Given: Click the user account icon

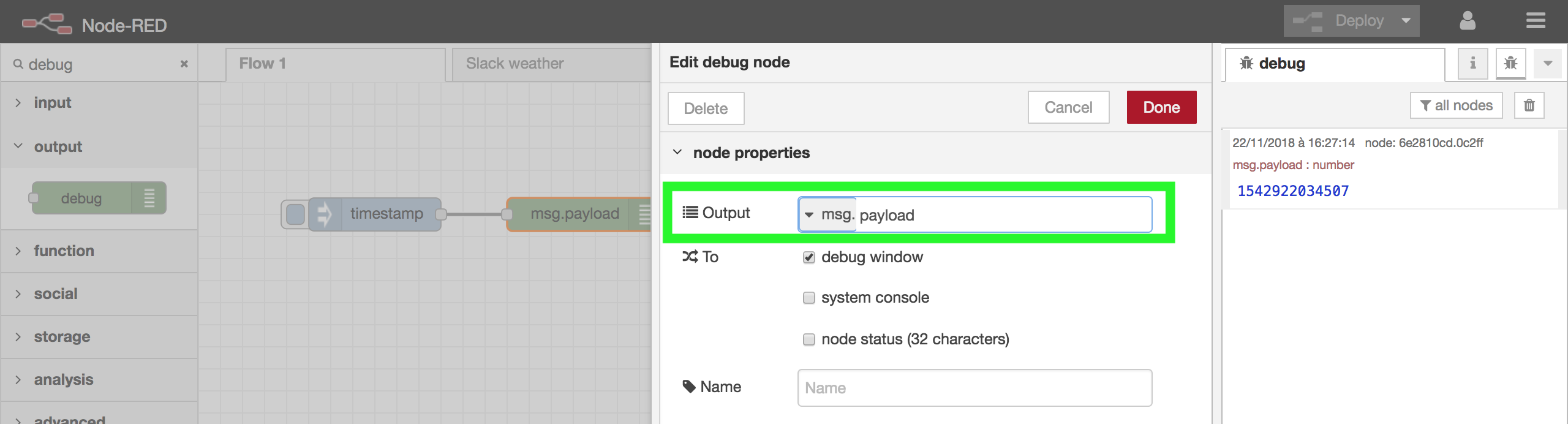Looking at the screenshot, I should click(1467, 21).
